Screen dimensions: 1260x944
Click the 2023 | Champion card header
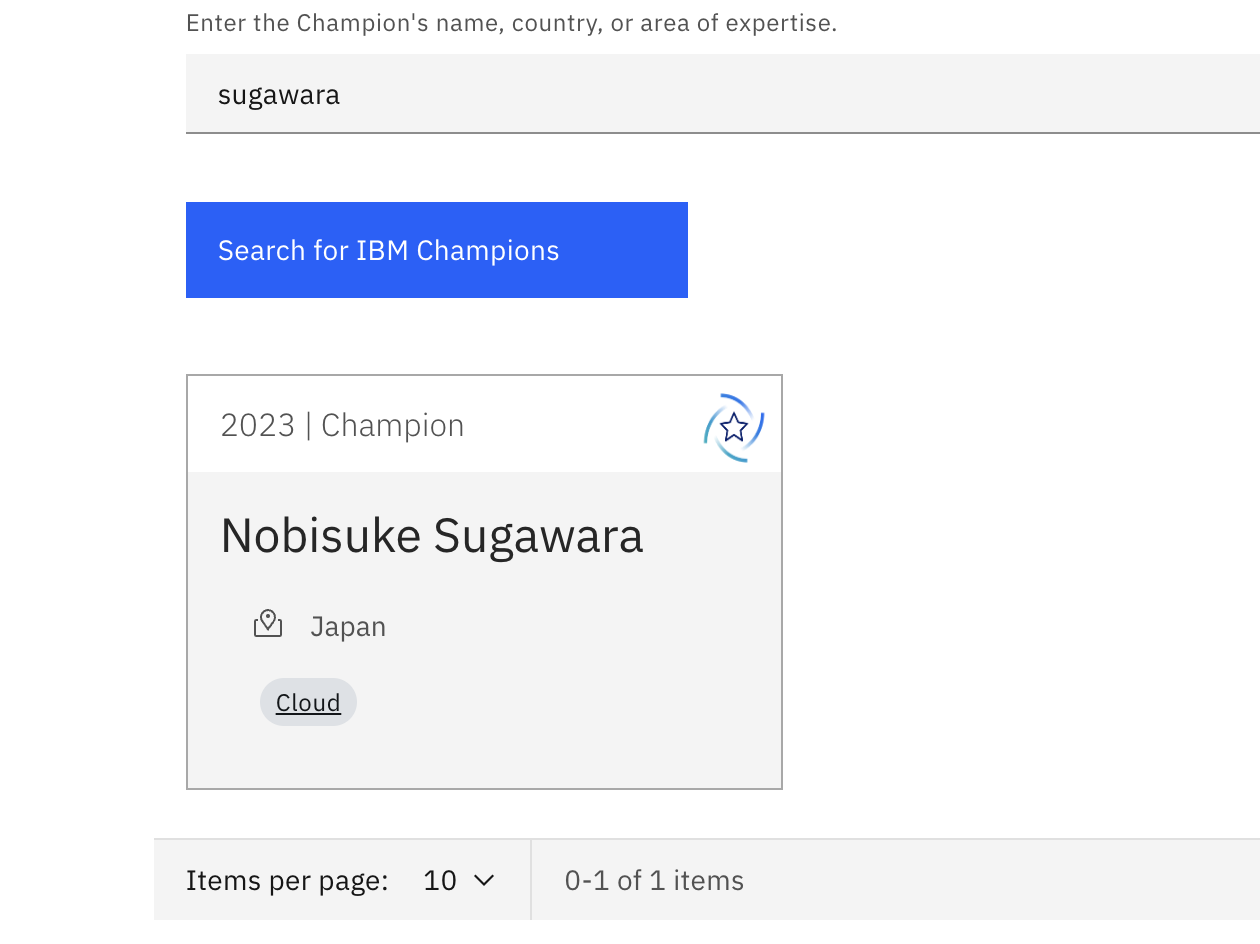[342, 425]
